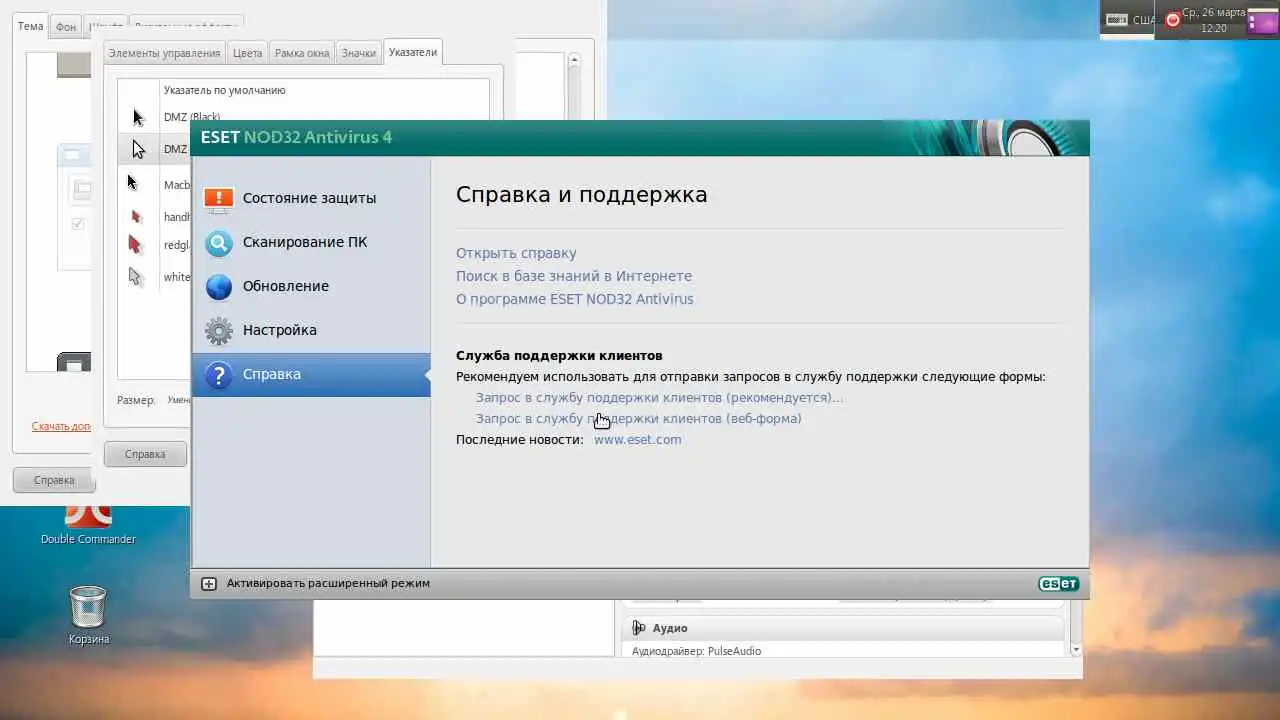This screenshot has width=1280, height=720.
Task: Click the date and time in the top panel
Action: 1214,20
